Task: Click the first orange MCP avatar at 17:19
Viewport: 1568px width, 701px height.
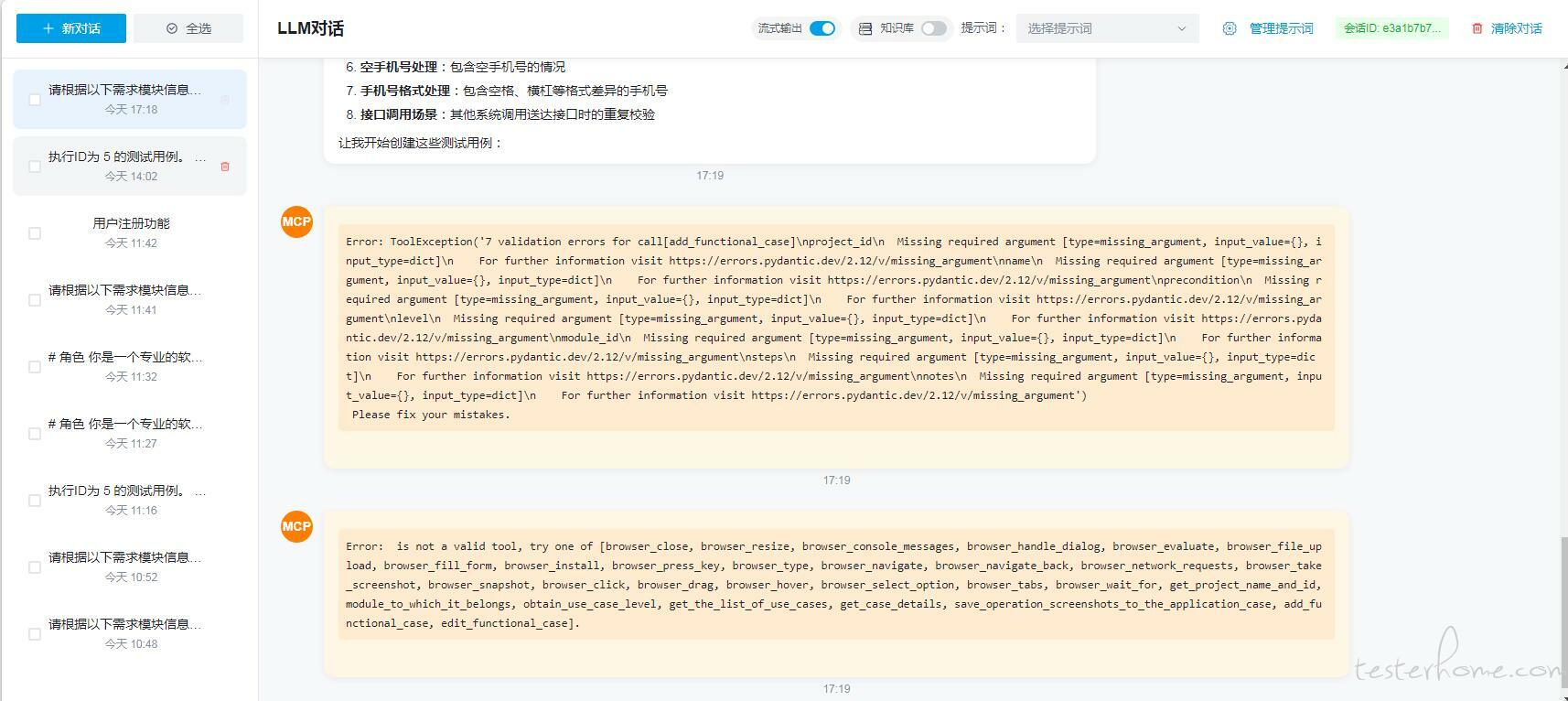Action: coord(296,221)
